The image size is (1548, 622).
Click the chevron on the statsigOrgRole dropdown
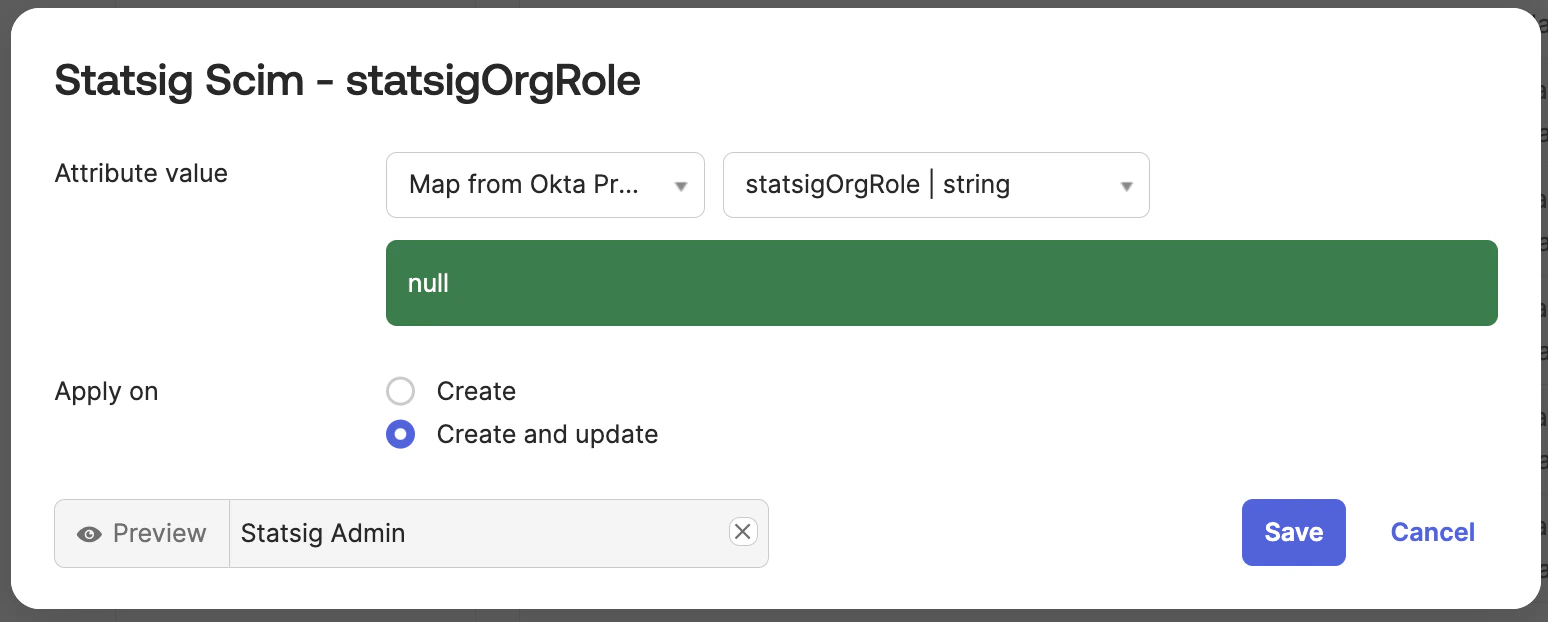click(1126, 185)
